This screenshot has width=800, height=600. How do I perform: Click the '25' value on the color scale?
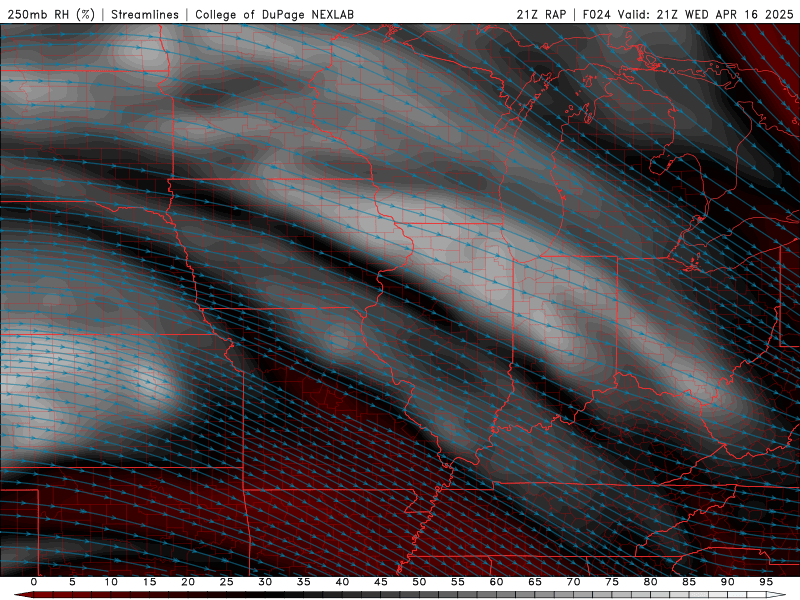227,582
